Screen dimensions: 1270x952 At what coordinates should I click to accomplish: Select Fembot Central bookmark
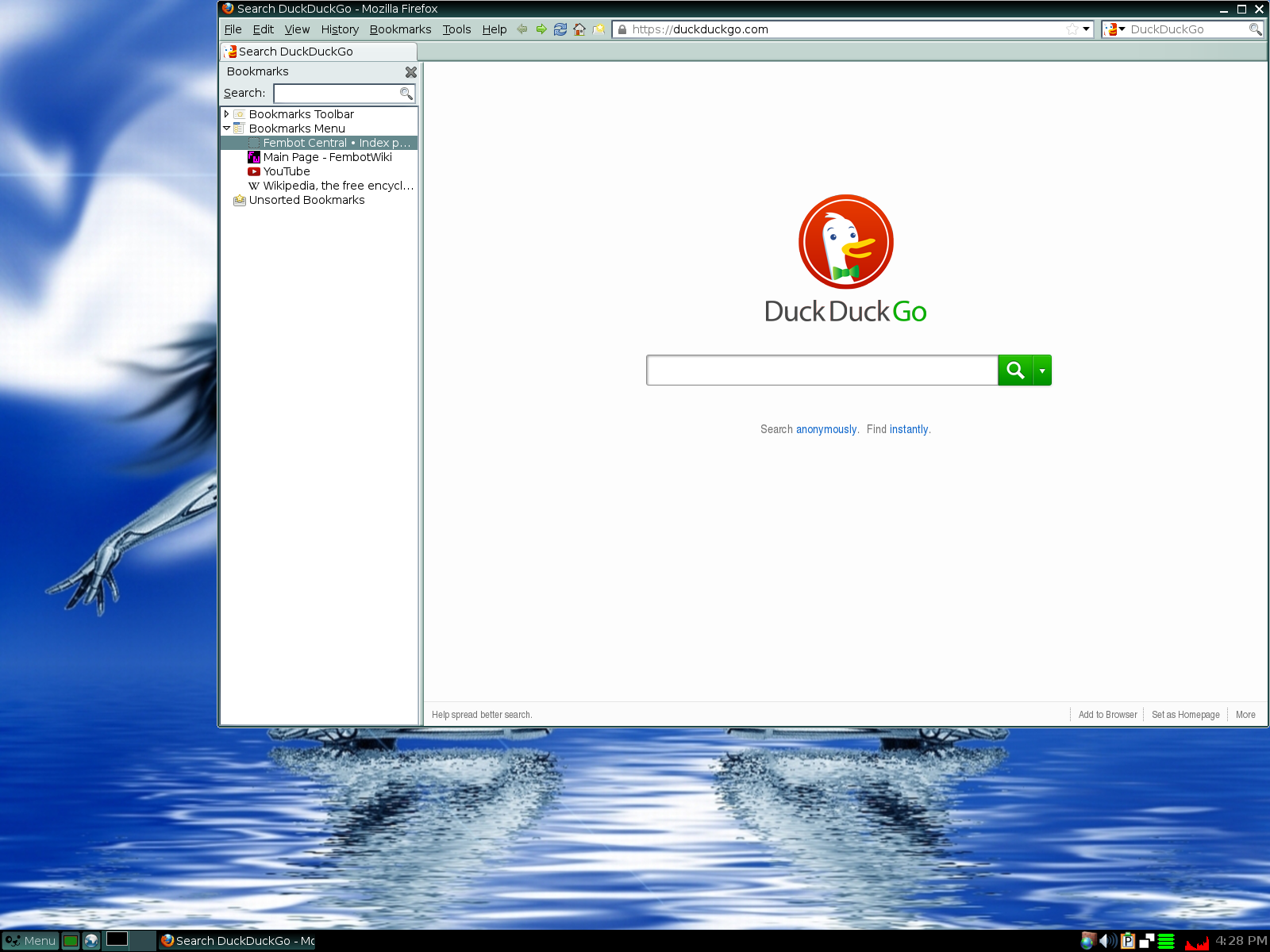point(319,143)
